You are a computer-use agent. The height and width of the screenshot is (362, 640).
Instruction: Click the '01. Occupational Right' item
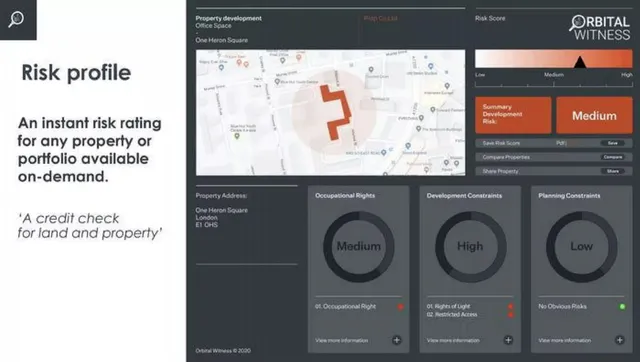tap(345, 306)
